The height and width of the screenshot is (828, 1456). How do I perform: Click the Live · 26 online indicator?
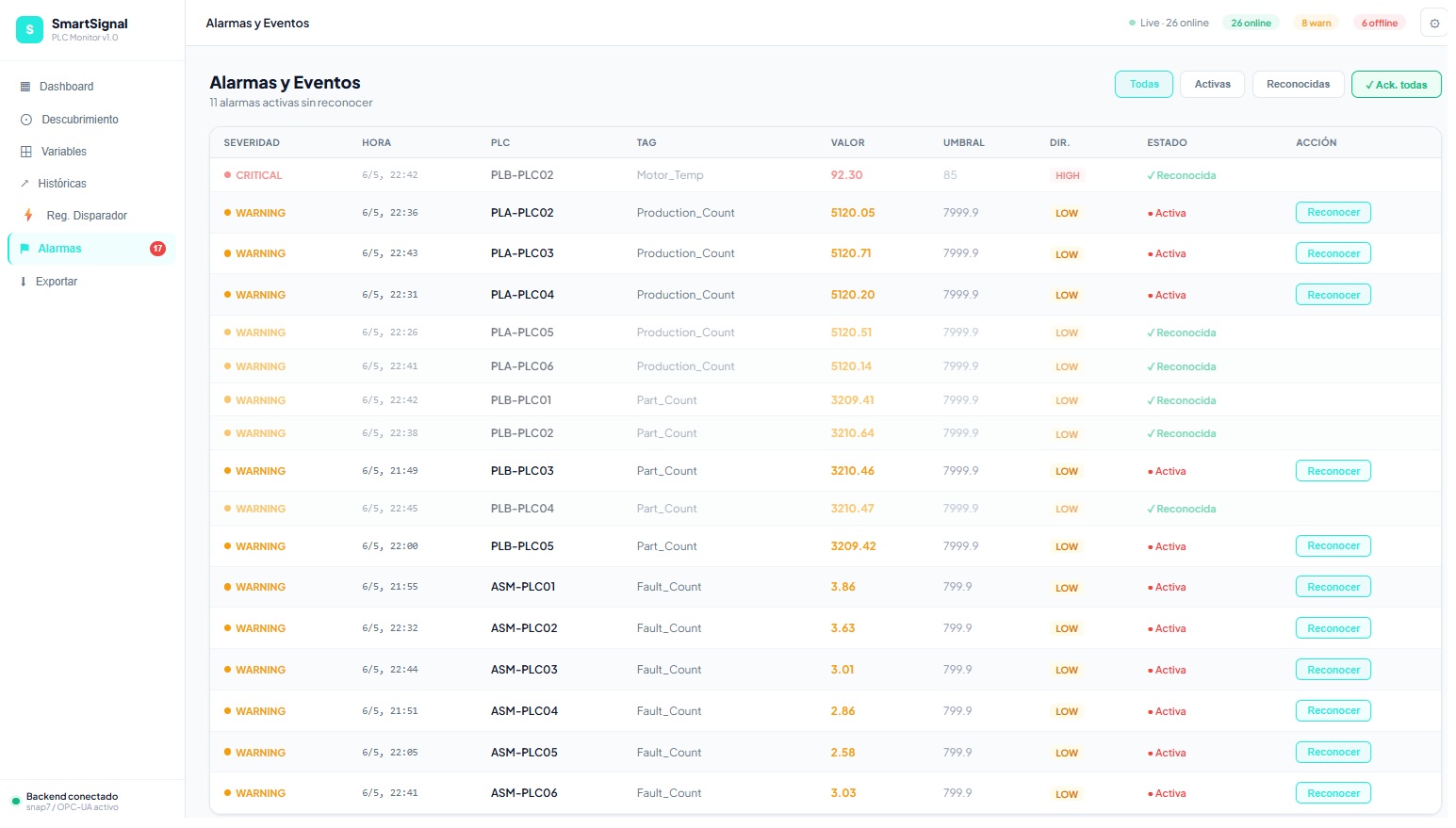click(x=1169, y=24)
